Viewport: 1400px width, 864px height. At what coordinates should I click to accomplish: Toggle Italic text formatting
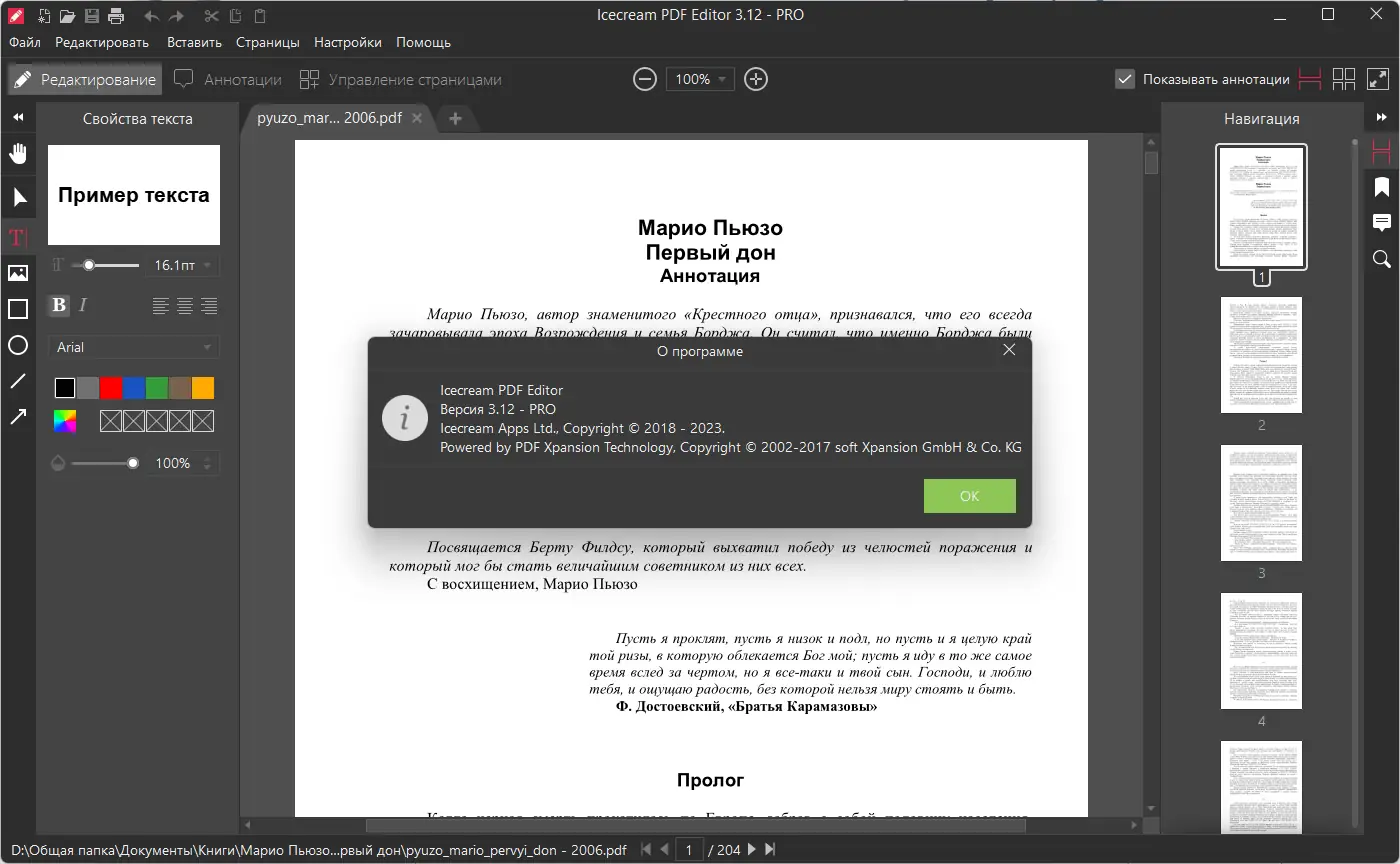(83, 305)
